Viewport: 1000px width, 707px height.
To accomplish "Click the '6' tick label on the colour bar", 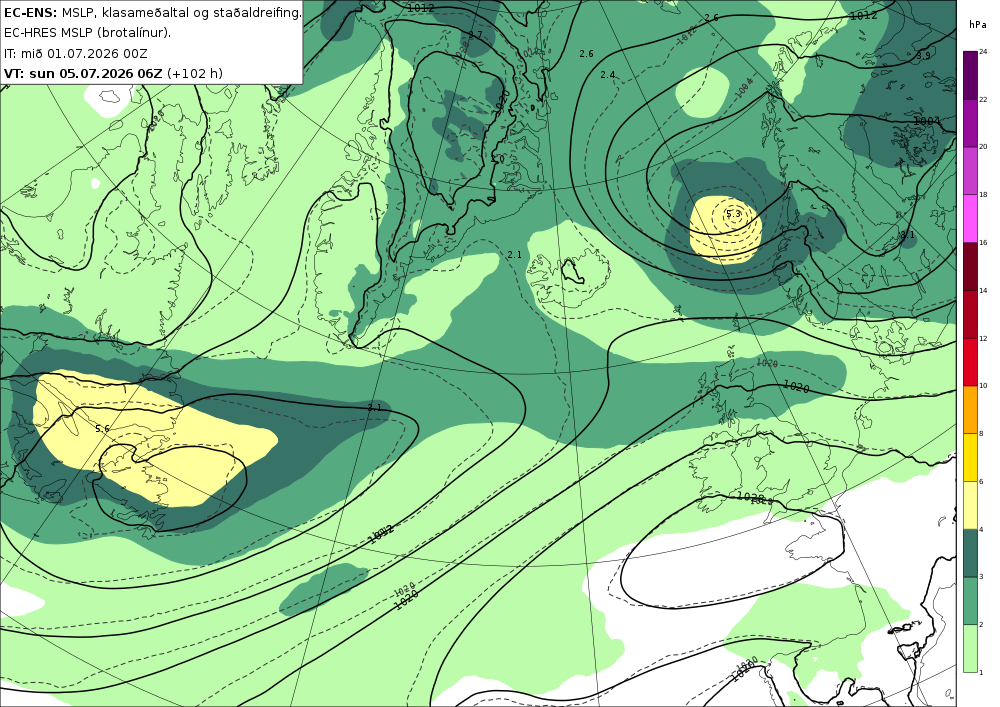I will click(x=982, y=481).
